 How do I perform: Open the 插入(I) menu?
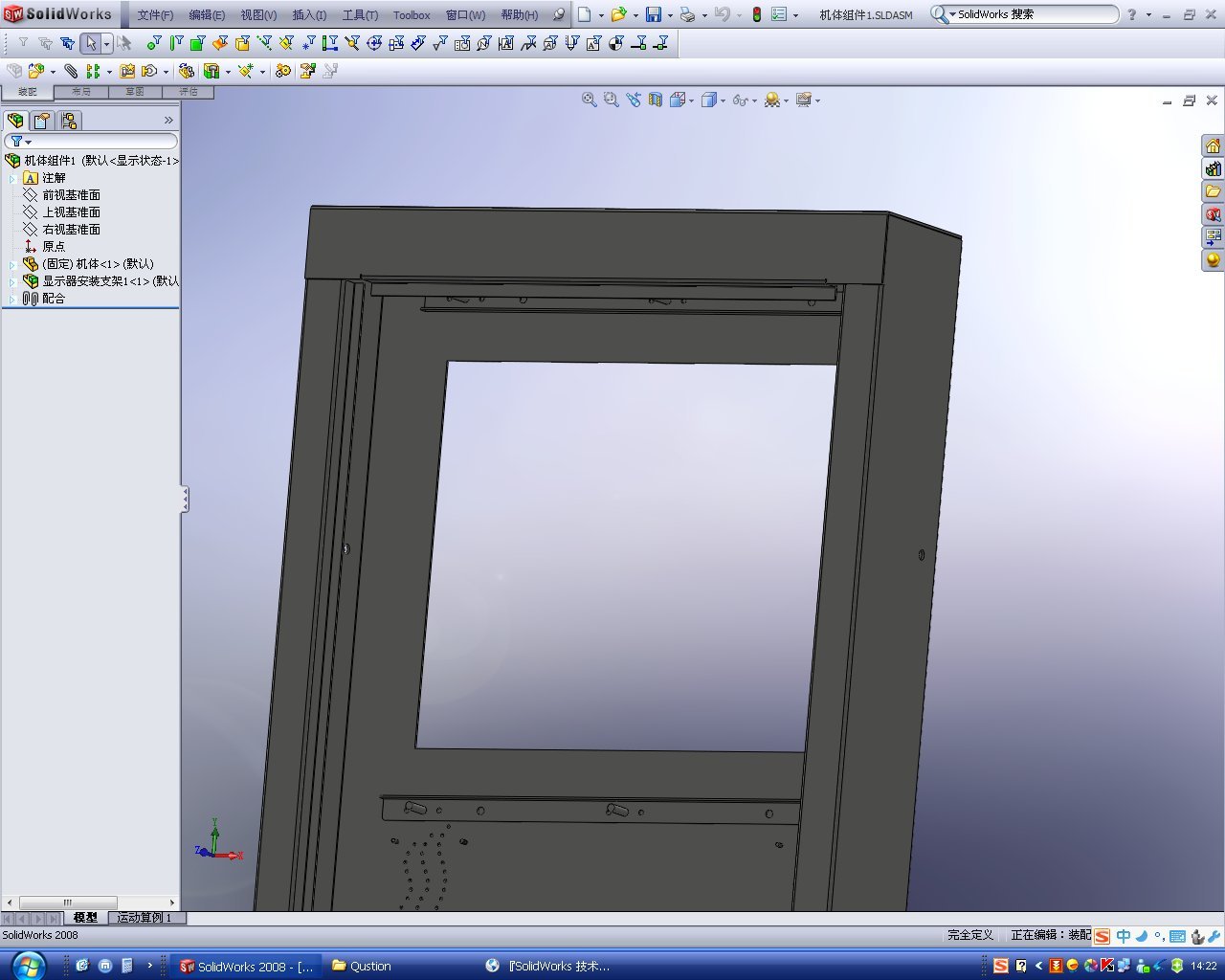pyautogui.click(x=309, y=15)
